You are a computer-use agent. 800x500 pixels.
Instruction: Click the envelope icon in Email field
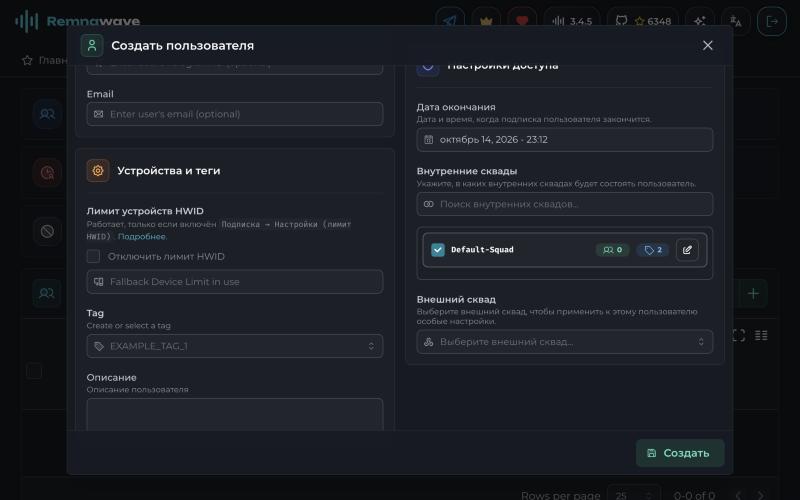[98, 114]
